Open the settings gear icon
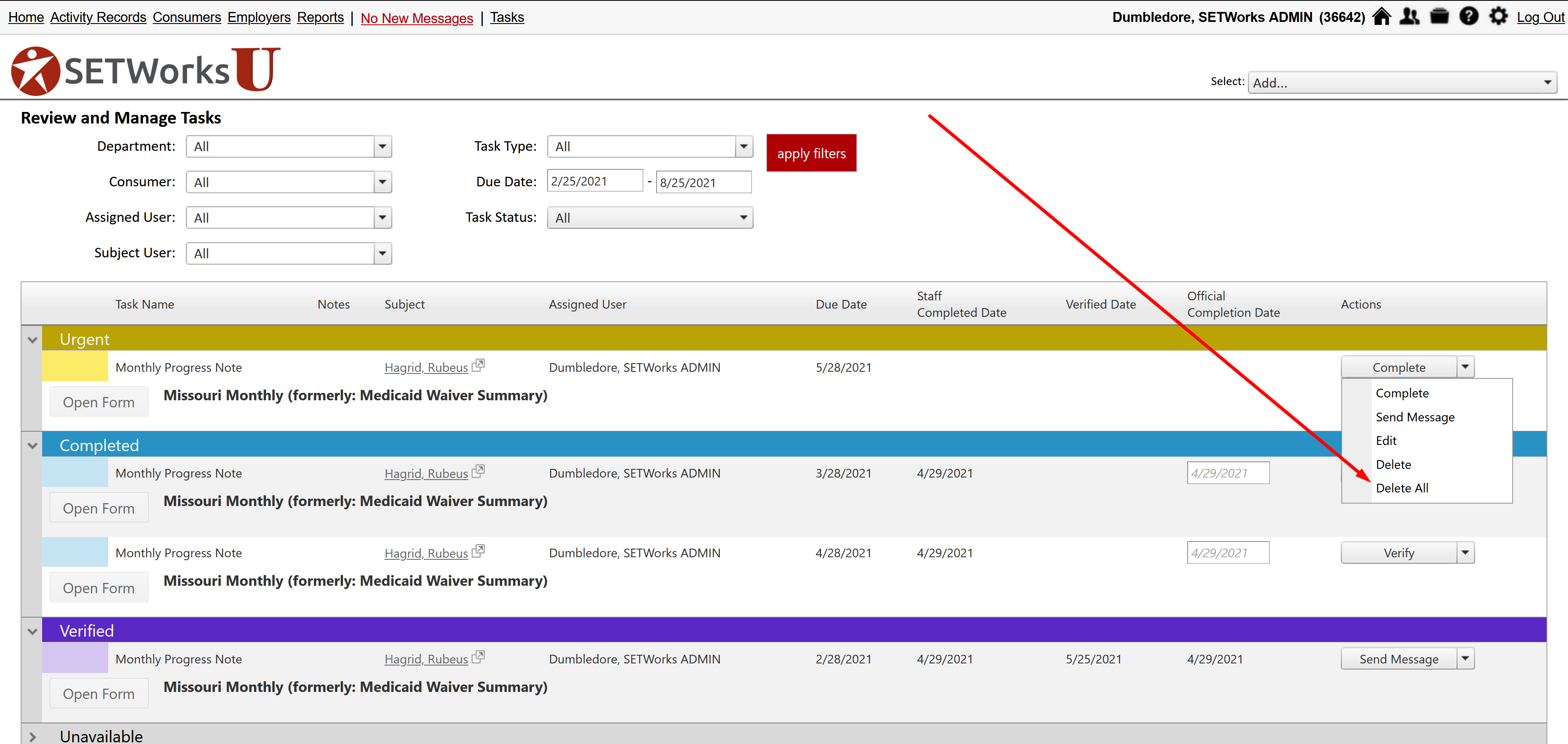 click(1498, 17)
